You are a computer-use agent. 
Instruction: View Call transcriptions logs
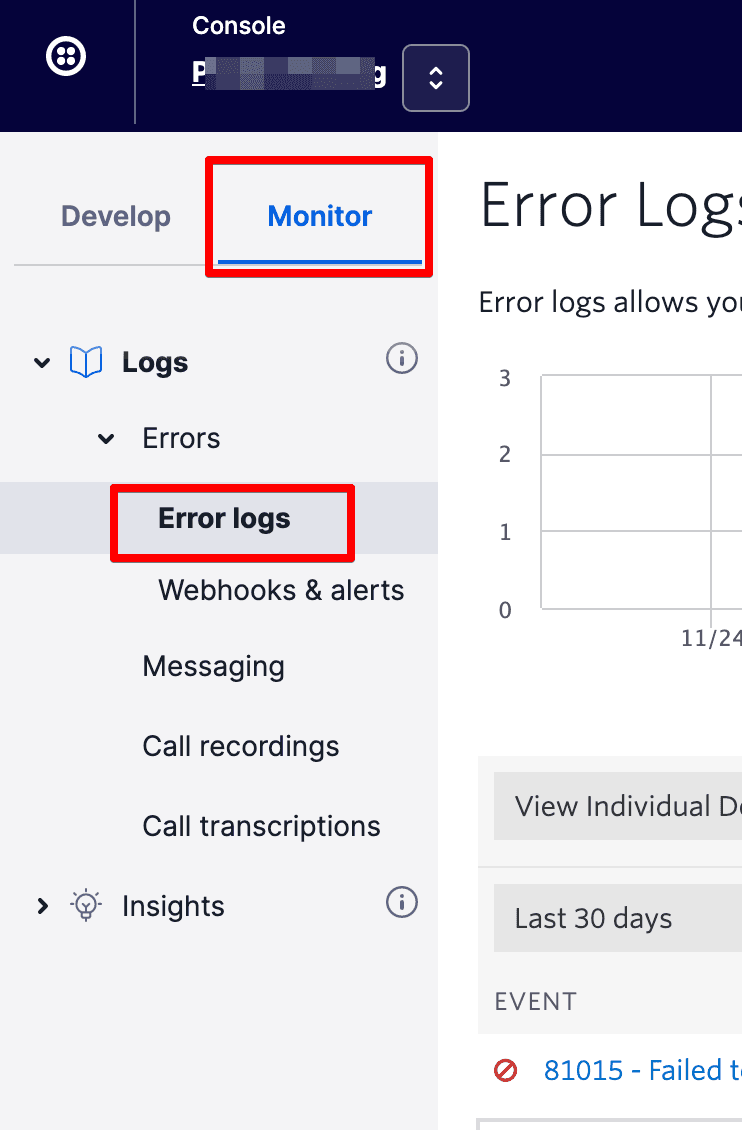(x=261, y=826)
